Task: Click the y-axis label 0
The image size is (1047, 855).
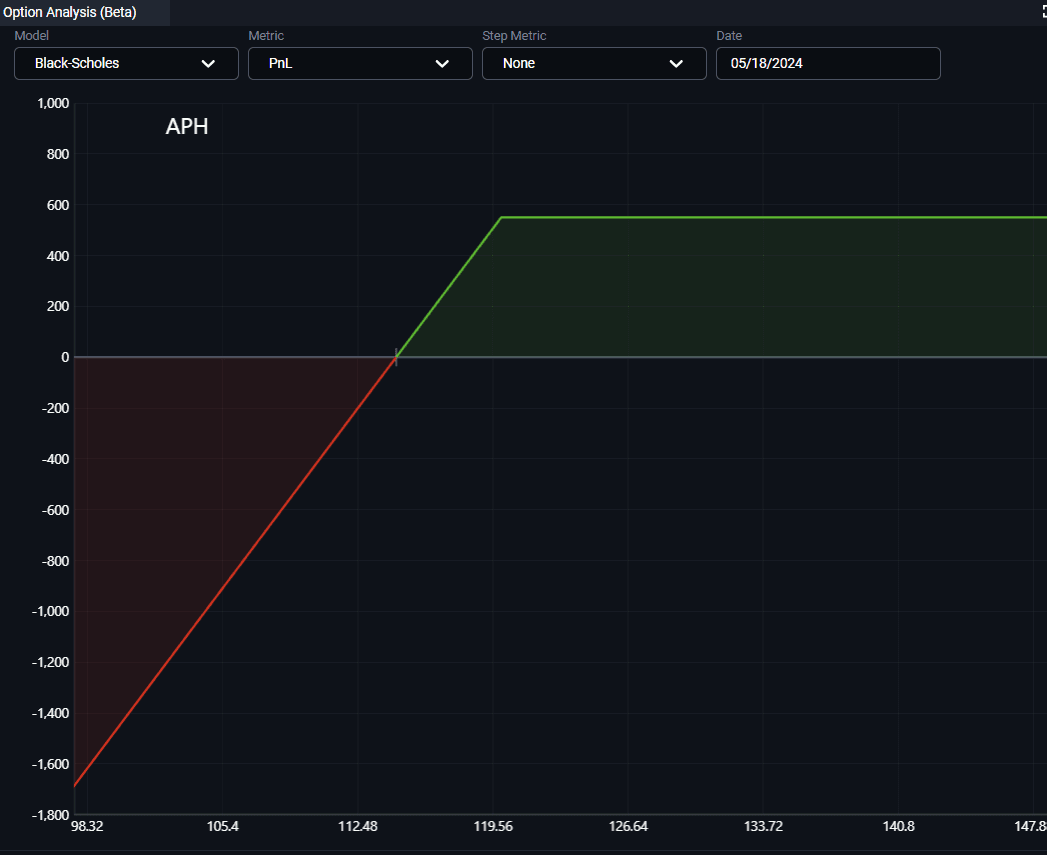Action: [65, 357]
